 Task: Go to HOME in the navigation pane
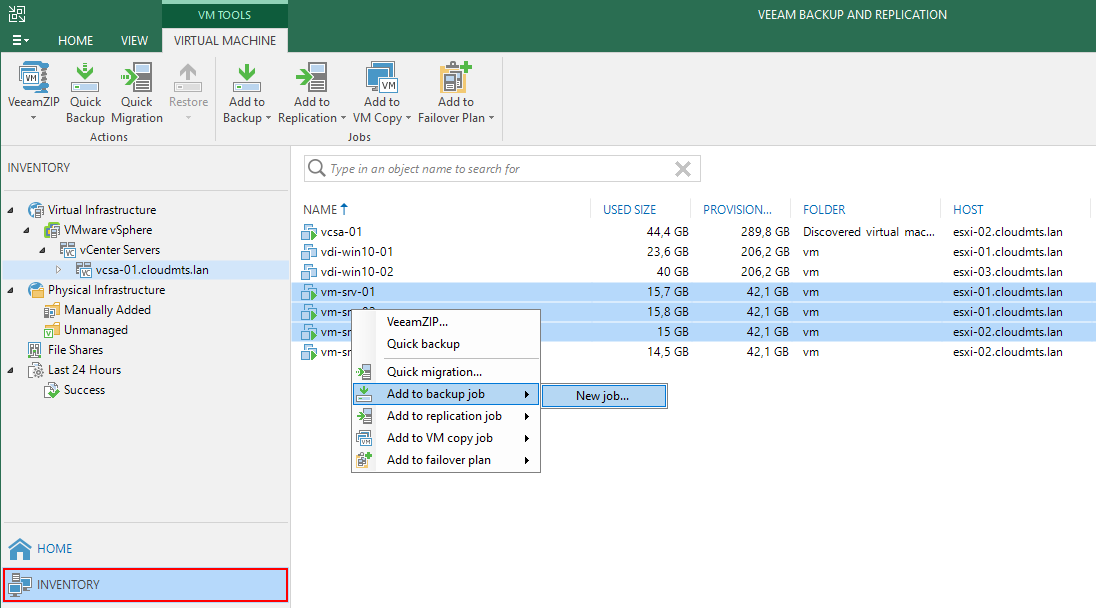[55, 548]
